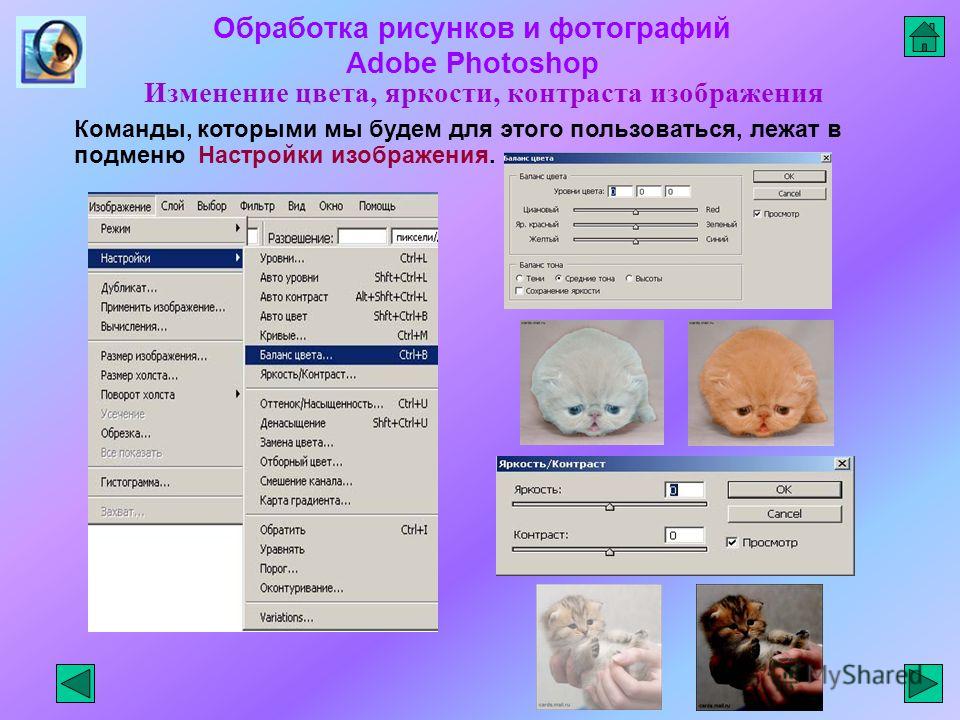
Task: Advance to next slide with right arrow
Action: pos(923,683)
